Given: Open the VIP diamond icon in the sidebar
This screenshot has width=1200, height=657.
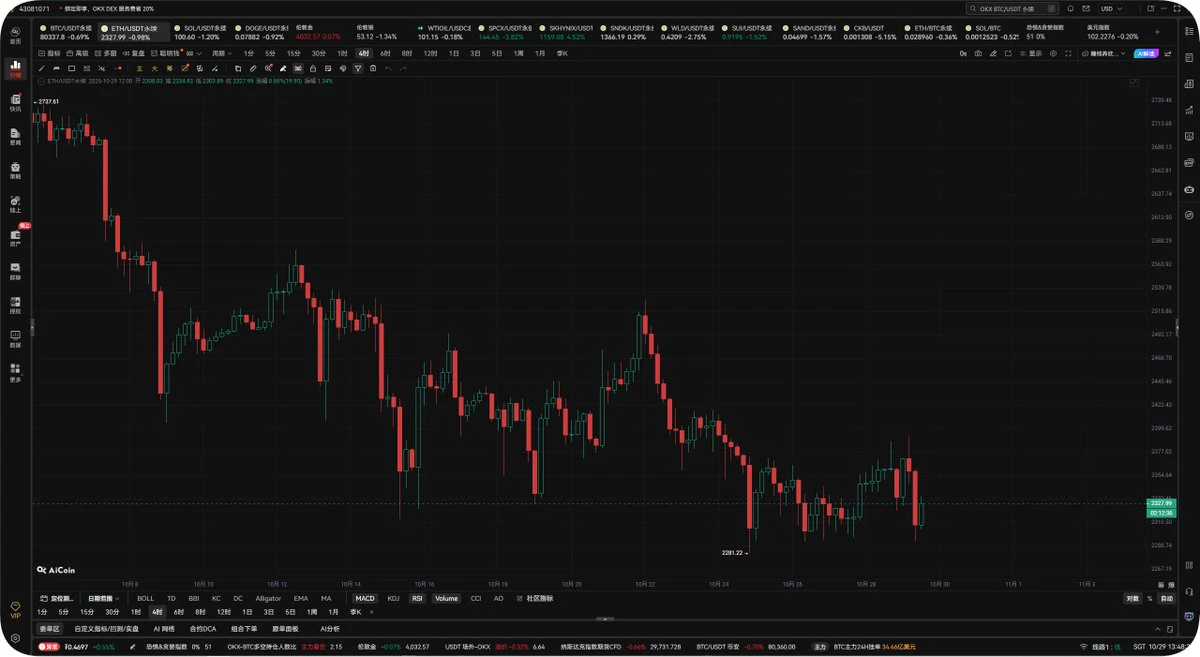Looking at the screenshot, I should coord(15,609).
